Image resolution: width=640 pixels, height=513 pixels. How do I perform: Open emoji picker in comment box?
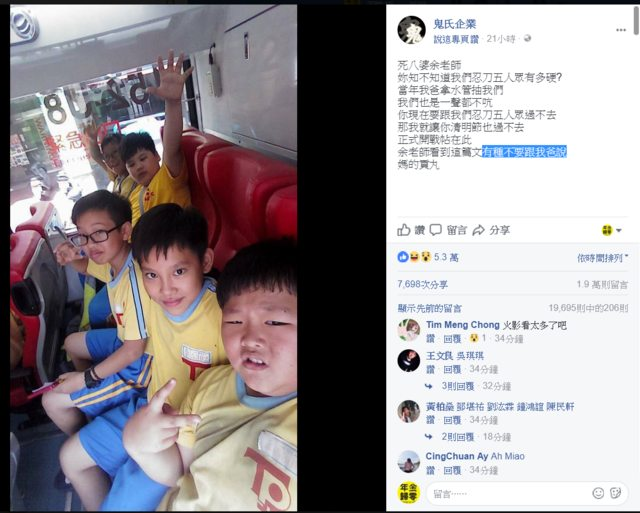[x=598, y=493]
